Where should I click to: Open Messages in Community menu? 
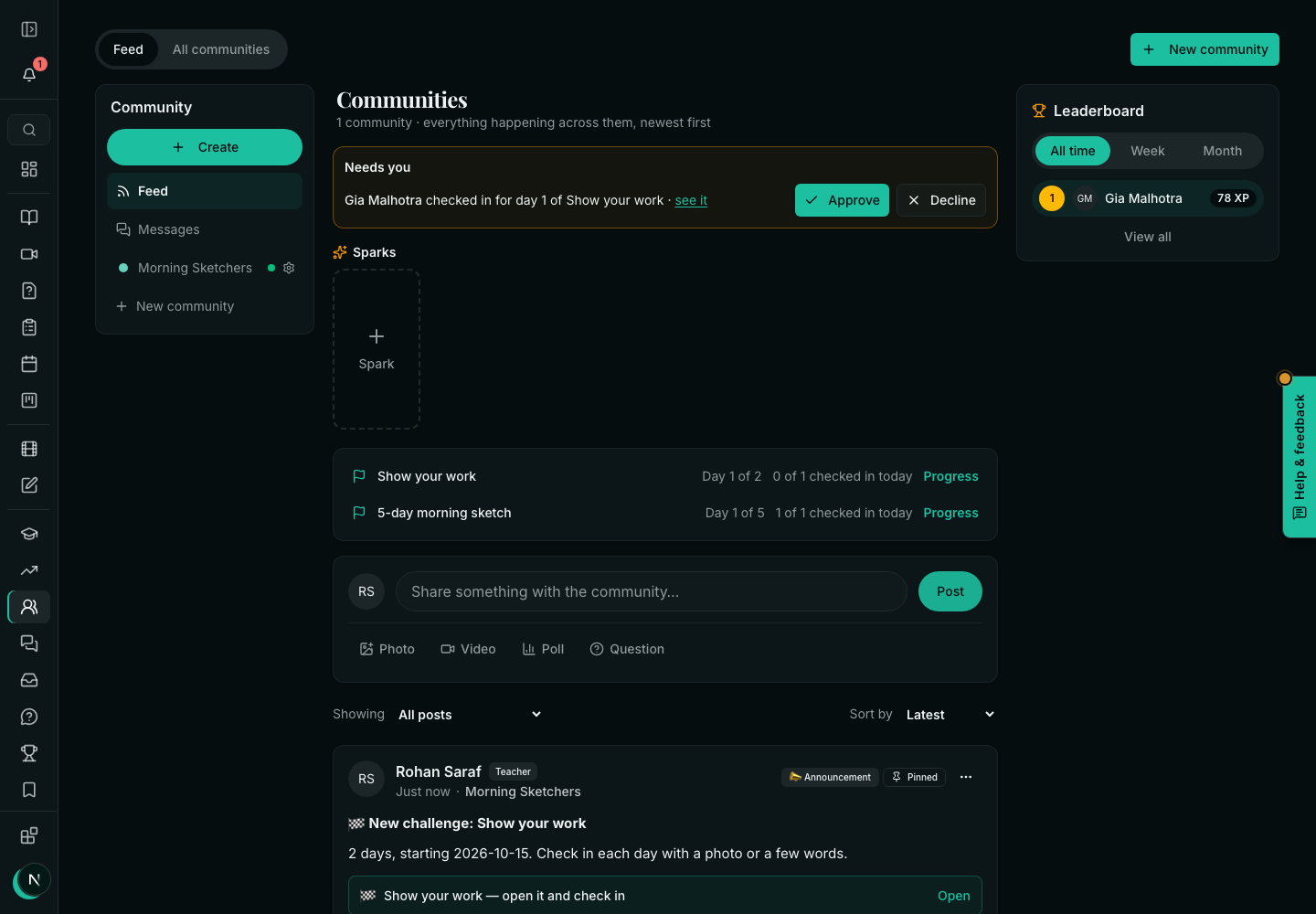coord(205,229)
